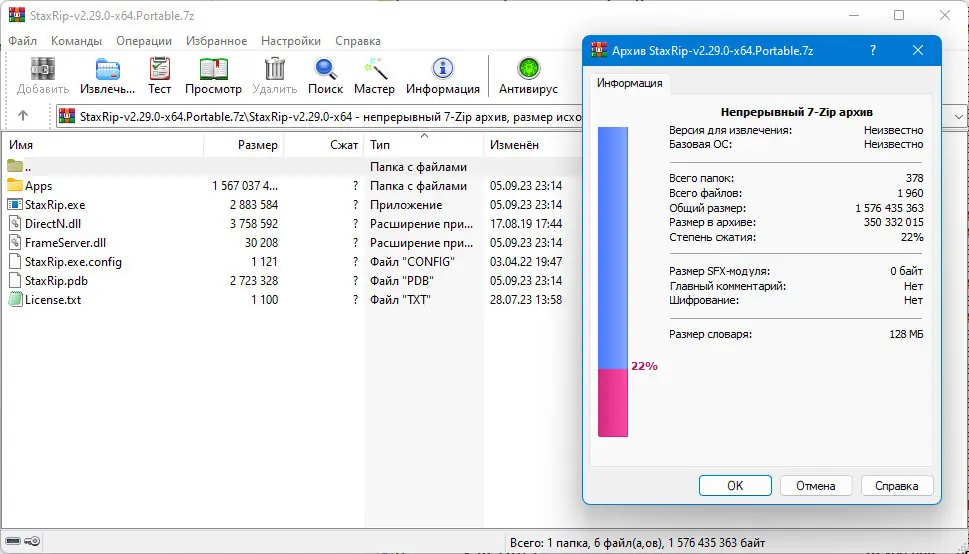
Task: Open the Справка menu in main window
Action: coord(358,41)
